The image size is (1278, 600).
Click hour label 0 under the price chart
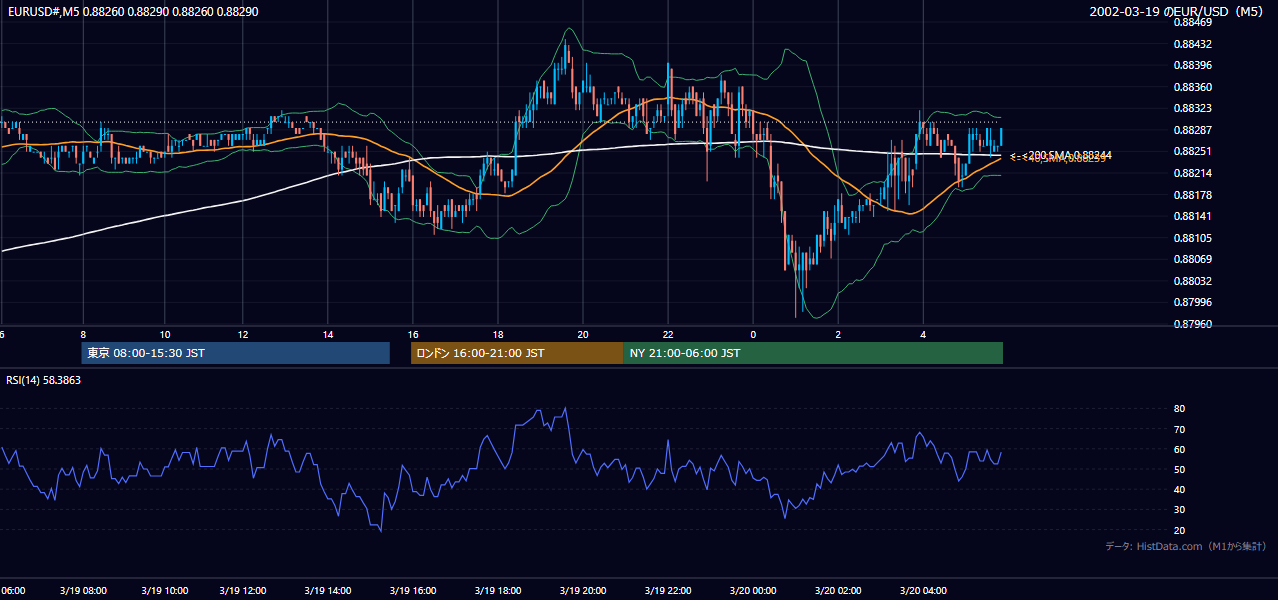point(753,334)
